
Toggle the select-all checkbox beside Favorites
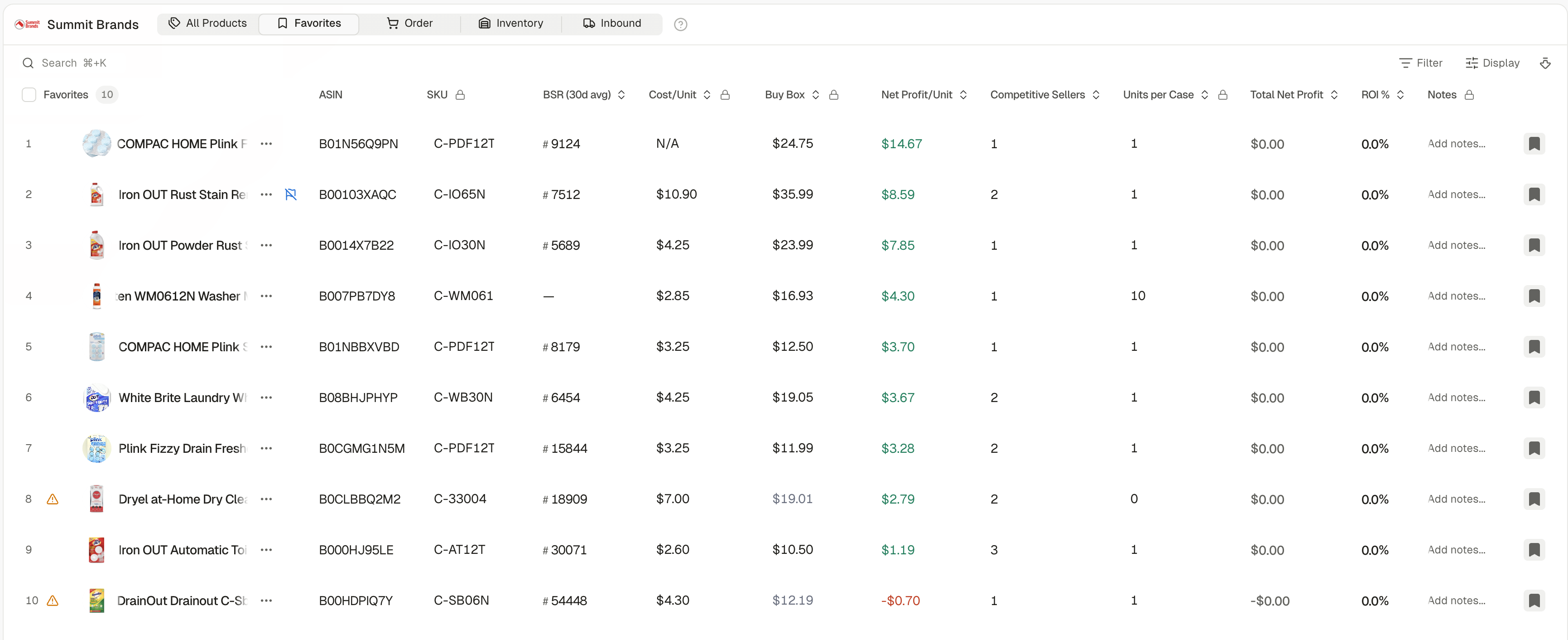click(x=29, y=94)
